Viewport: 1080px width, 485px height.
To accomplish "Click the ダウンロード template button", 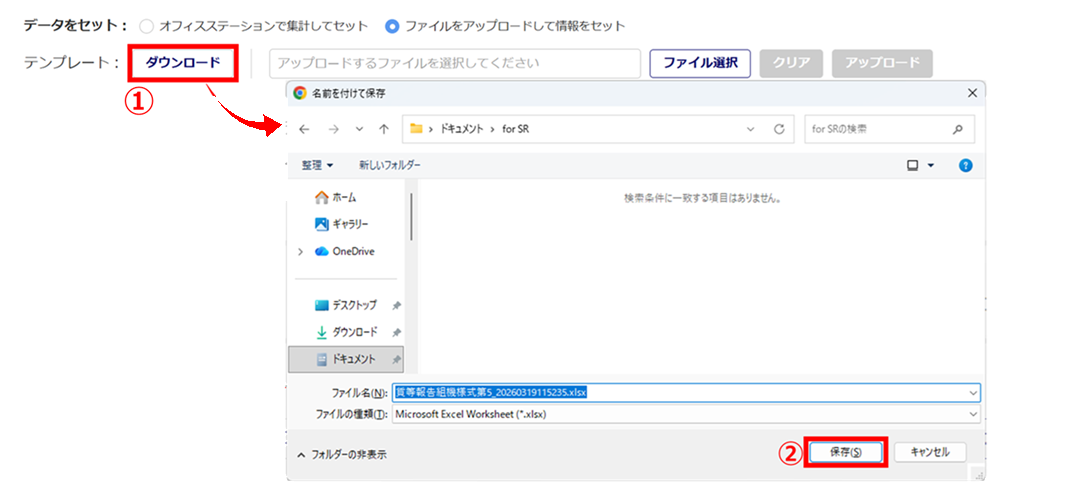I will [x=183, y=63].
